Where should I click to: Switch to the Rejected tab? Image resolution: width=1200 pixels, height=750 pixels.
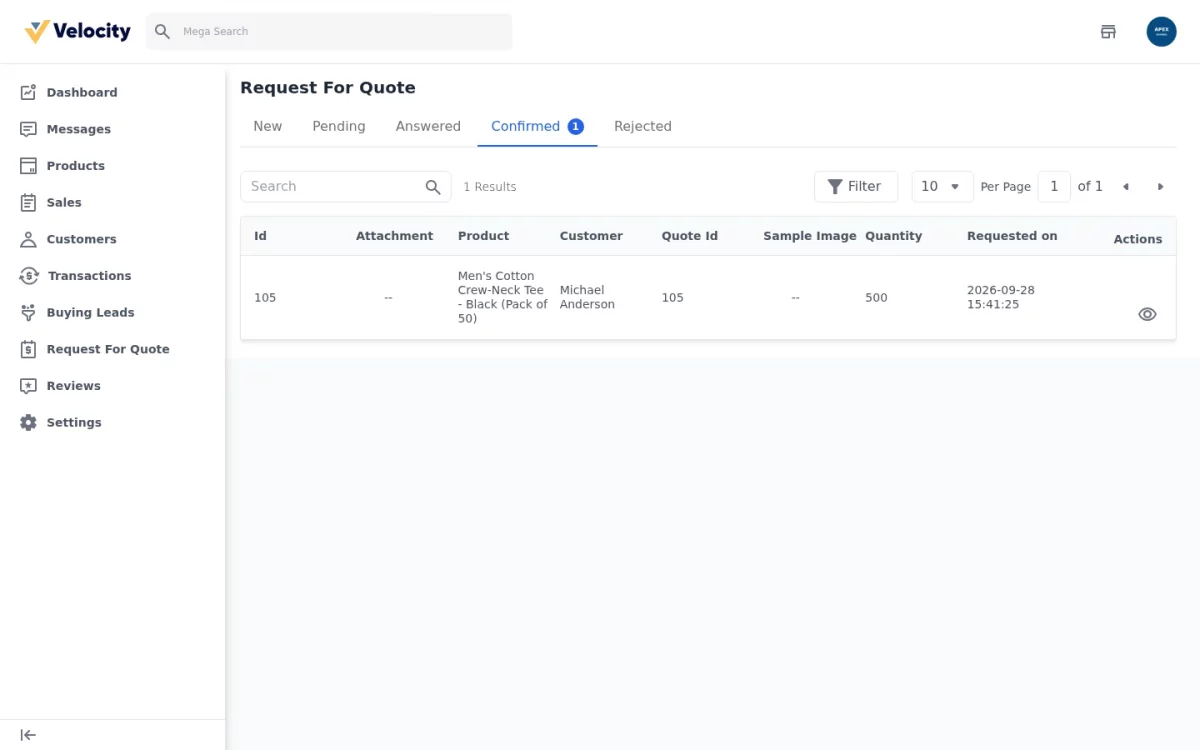643,126
